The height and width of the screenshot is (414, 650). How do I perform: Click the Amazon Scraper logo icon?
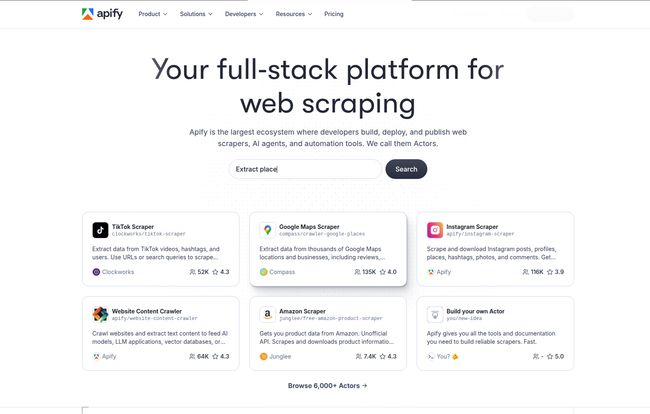click(x=267, y=315)
